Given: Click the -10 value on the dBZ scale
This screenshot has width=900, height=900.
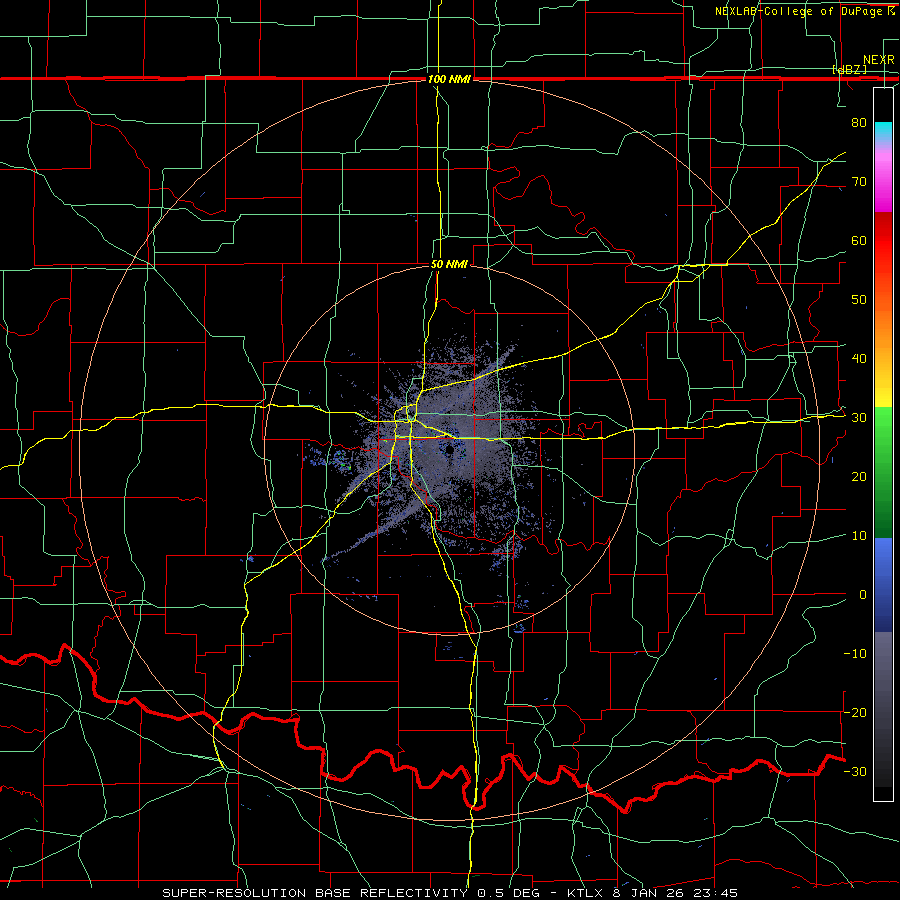Looking at the screenshot, I should (x=855, y=653).
